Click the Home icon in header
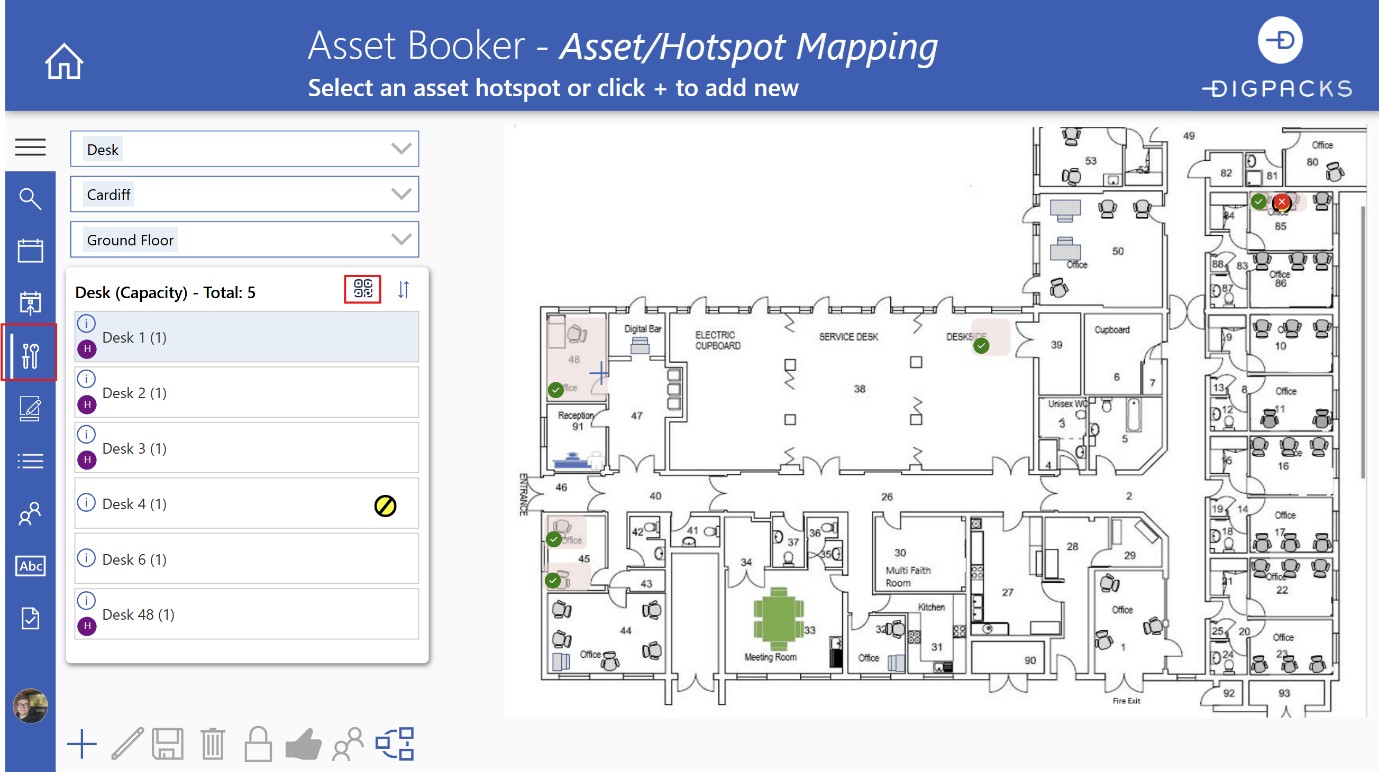 (64, 62)
